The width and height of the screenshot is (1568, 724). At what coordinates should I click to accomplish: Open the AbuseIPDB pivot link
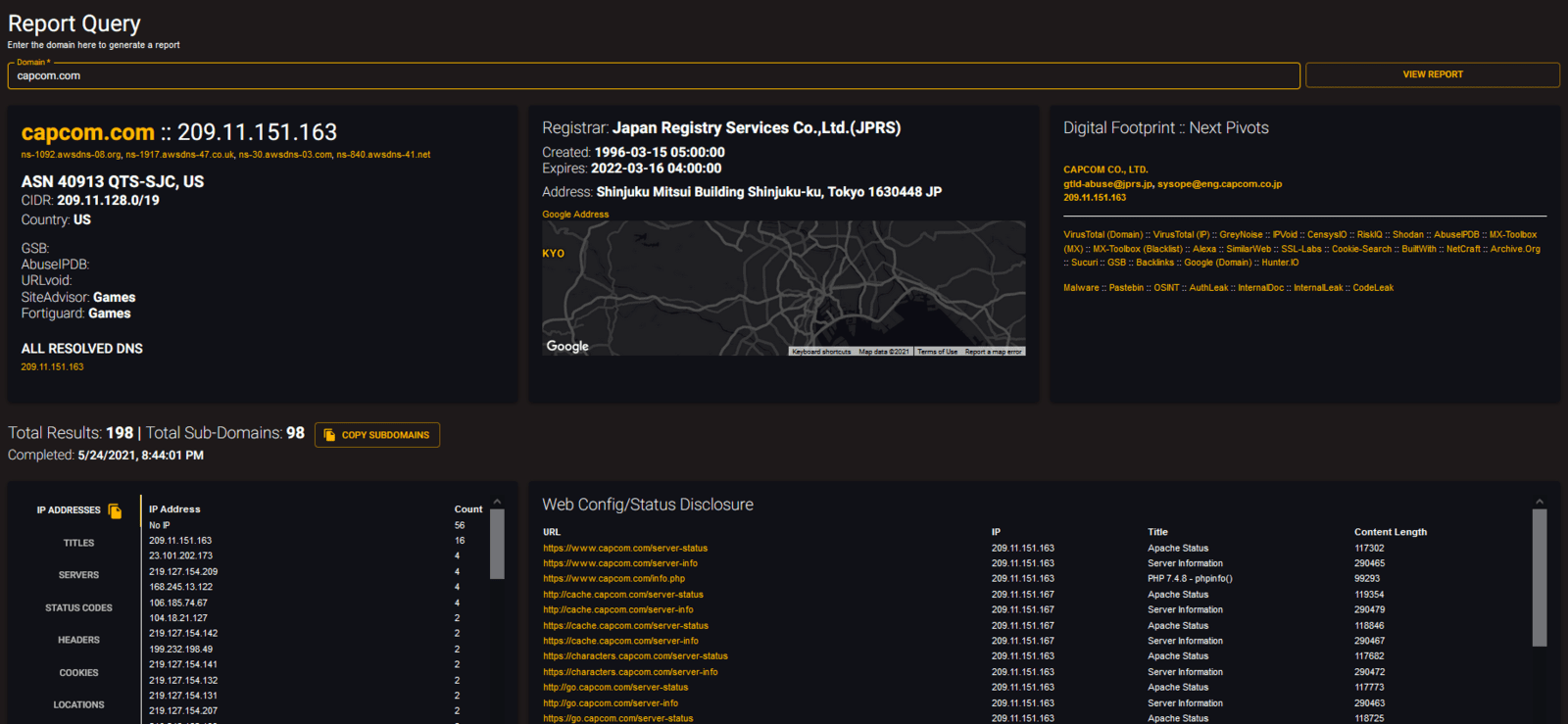point(1456,234)
